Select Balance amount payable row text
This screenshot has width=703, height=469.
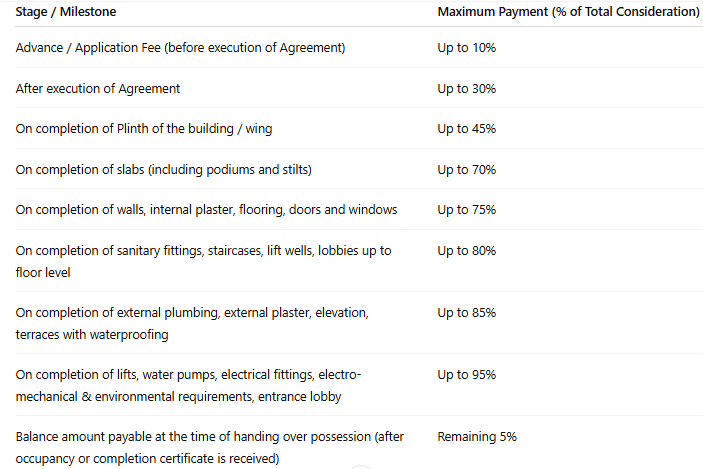[210, 447]
